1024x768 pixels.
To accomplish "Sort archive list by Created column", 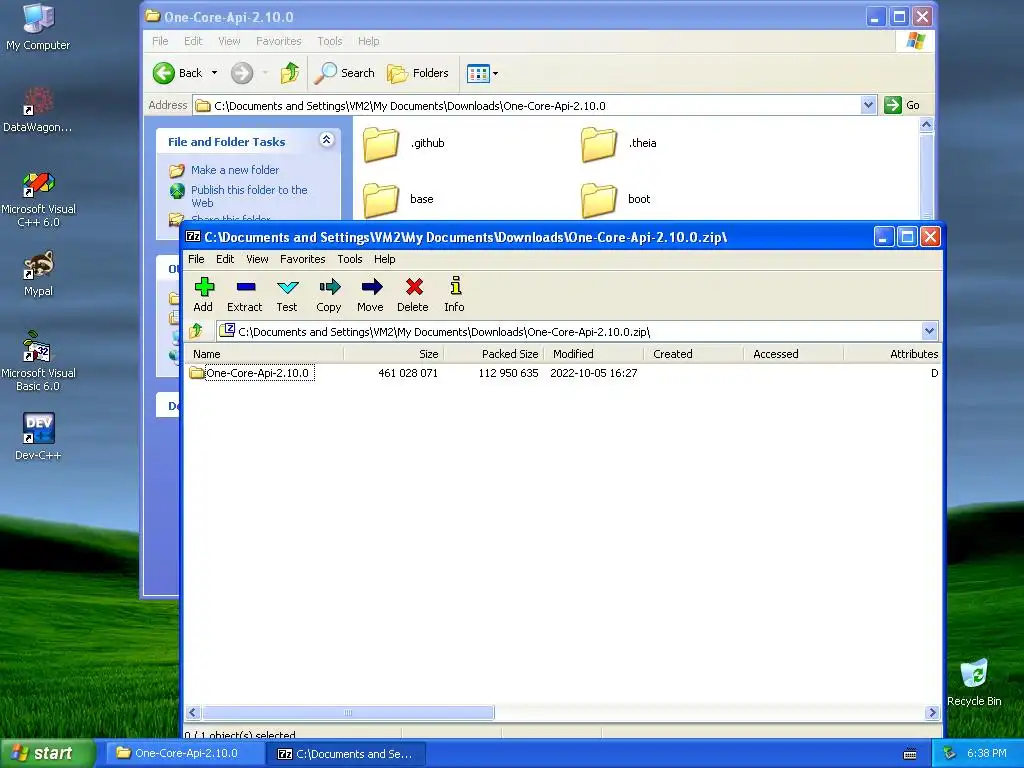I will [x=694, y=354].
